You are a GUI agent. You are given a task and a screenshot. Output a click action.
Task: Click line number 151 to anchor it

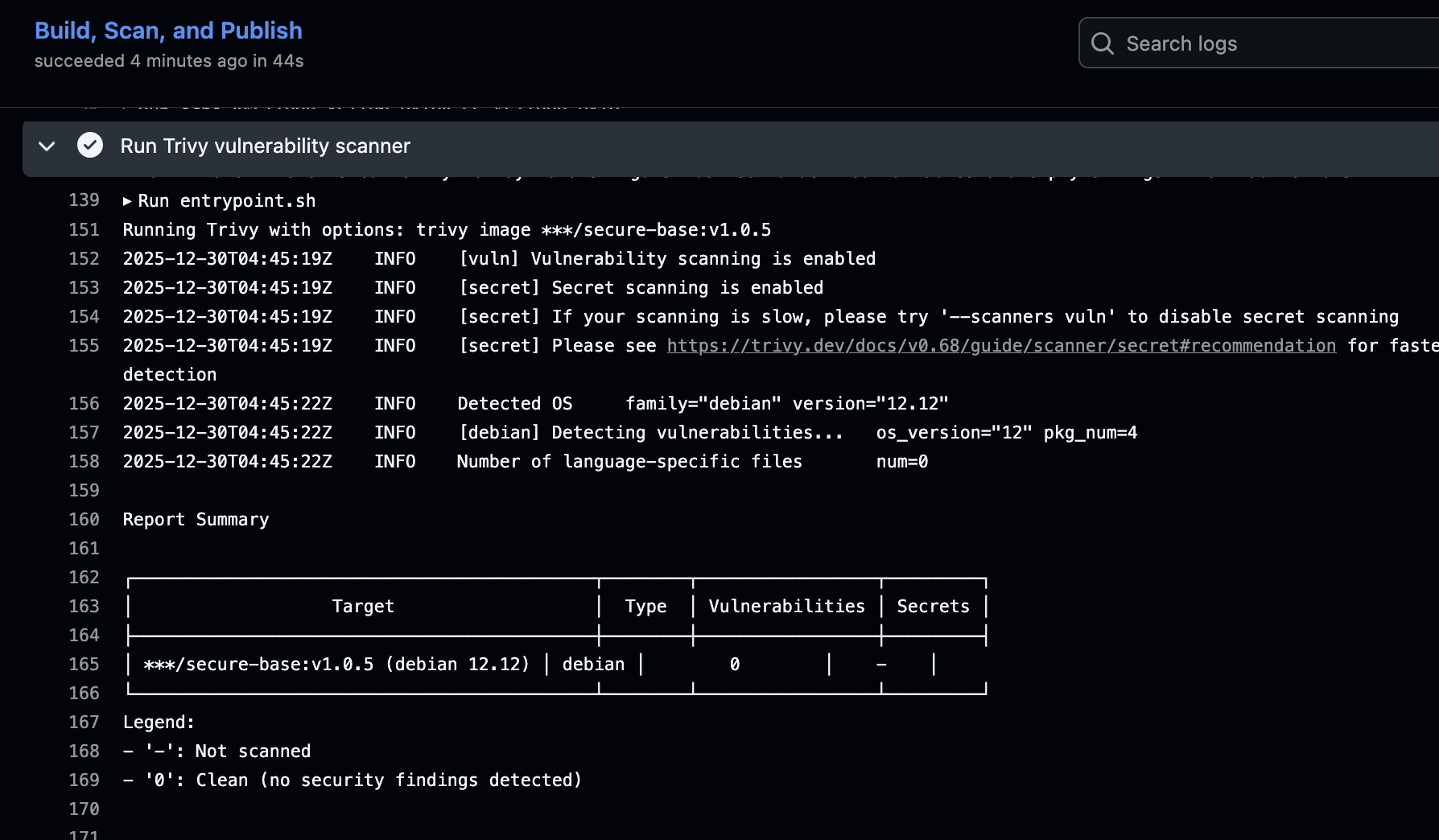84,229
